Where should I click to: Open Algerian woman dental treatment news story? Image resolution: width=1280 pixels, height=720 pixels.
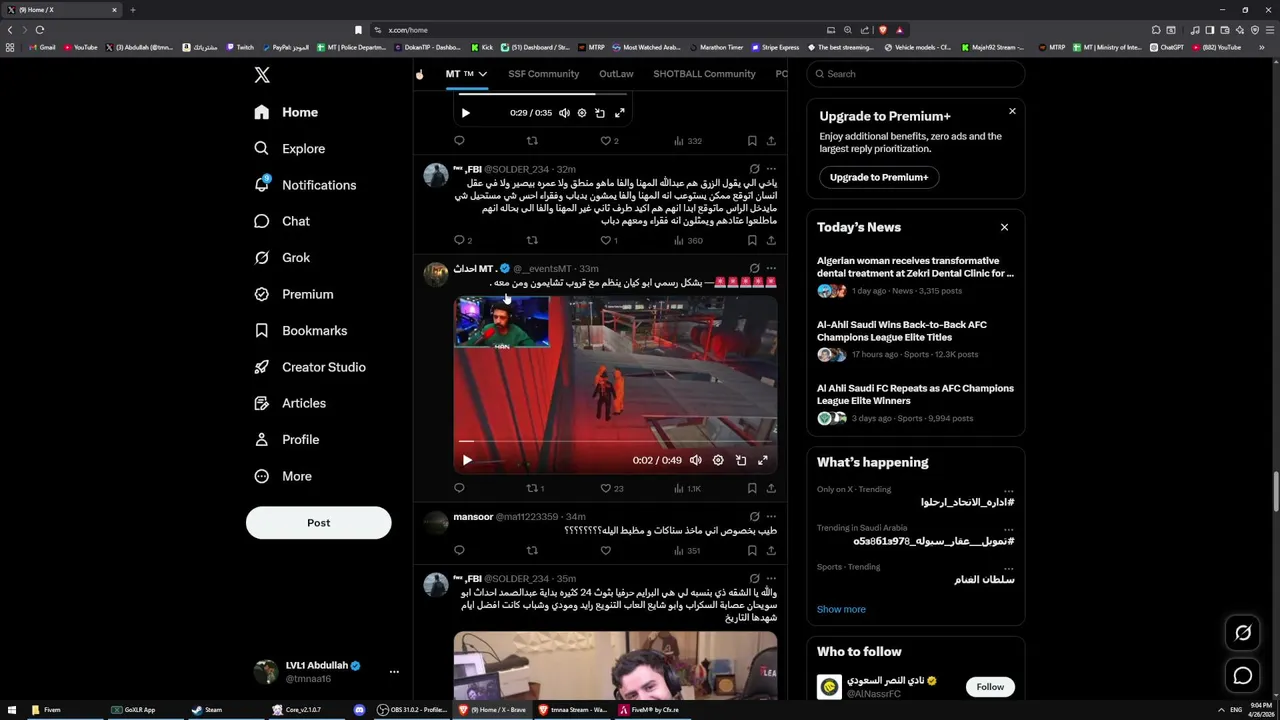coord(915,277)
